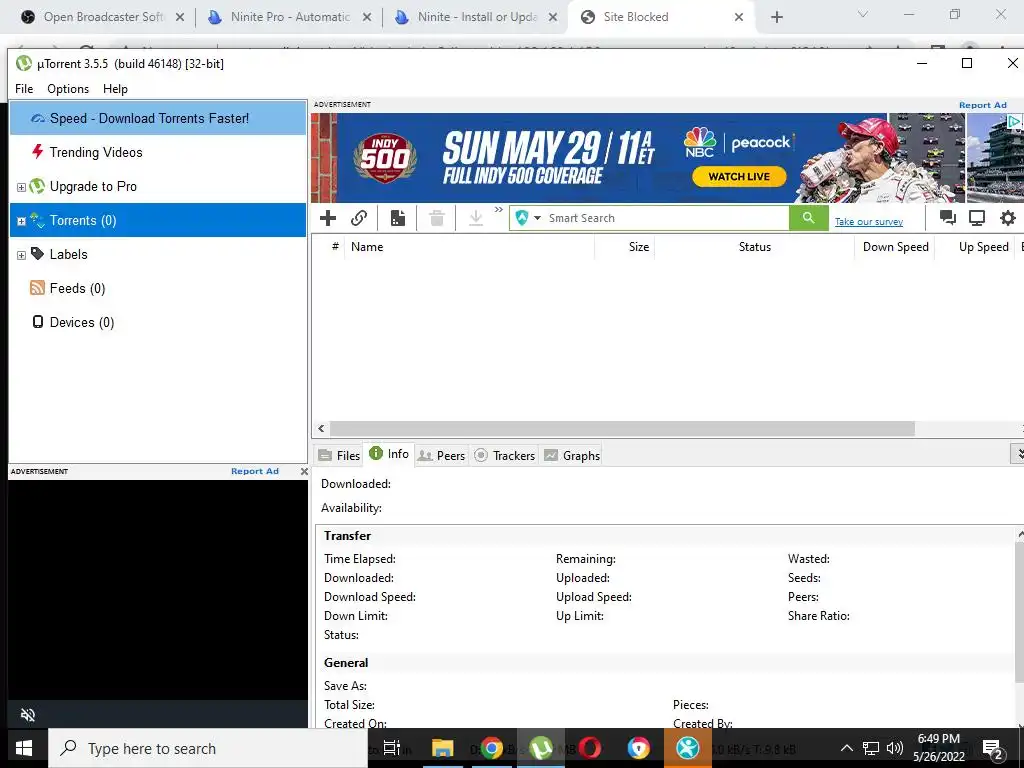Unmute the sidebar ad video
This screenshot has height=768, width=1024.
[27, 714]
